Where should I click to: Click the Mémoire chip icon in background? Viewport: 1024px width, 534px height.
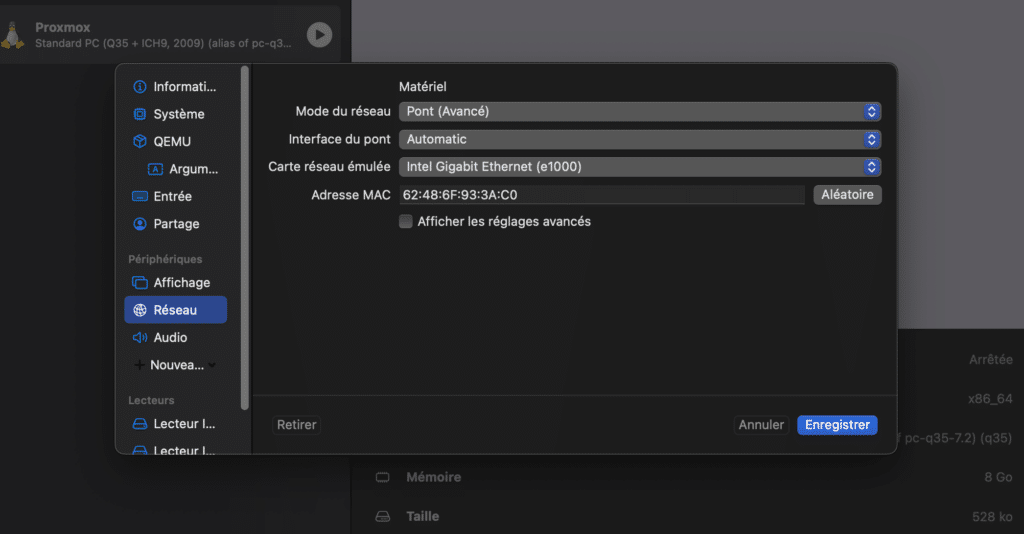click(x=383, y=477)
